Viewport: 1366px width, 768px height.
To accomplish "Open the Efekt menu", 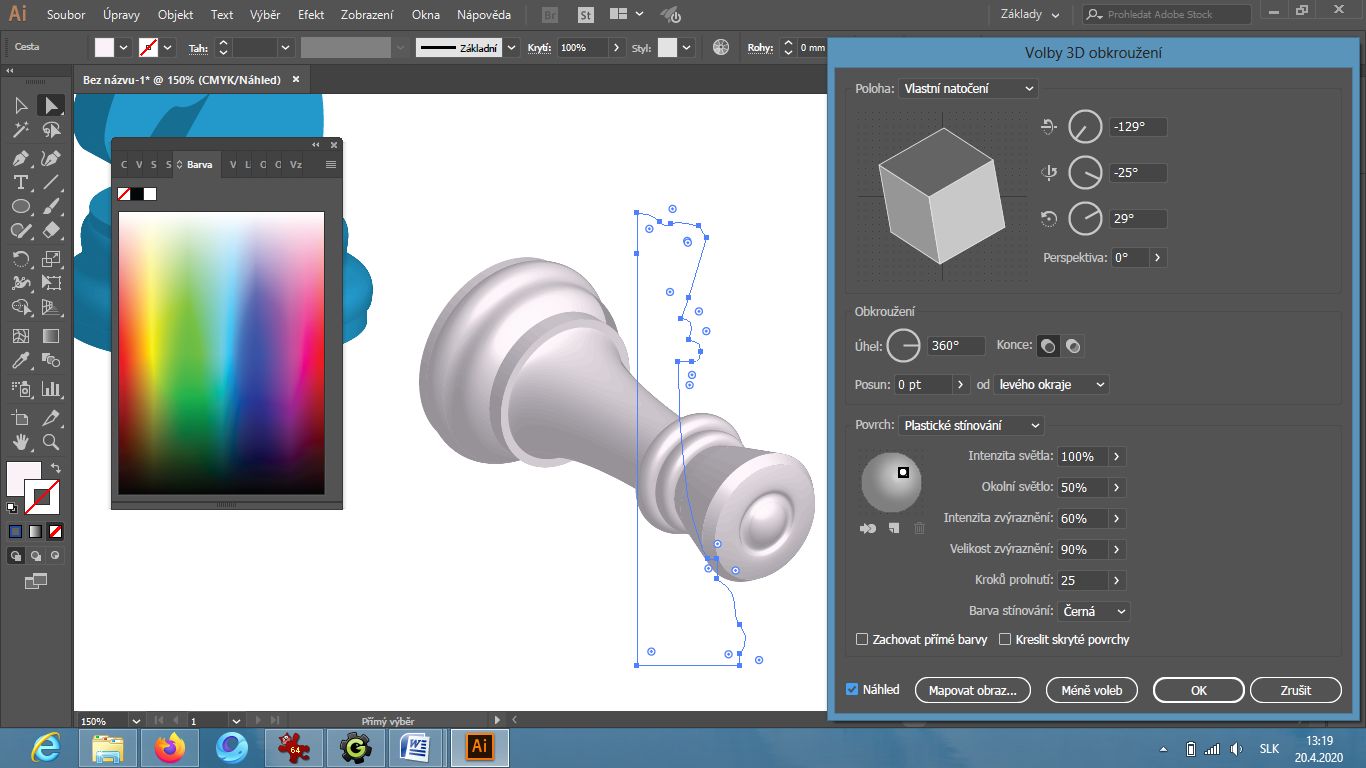I will click(x=310, y=14).
